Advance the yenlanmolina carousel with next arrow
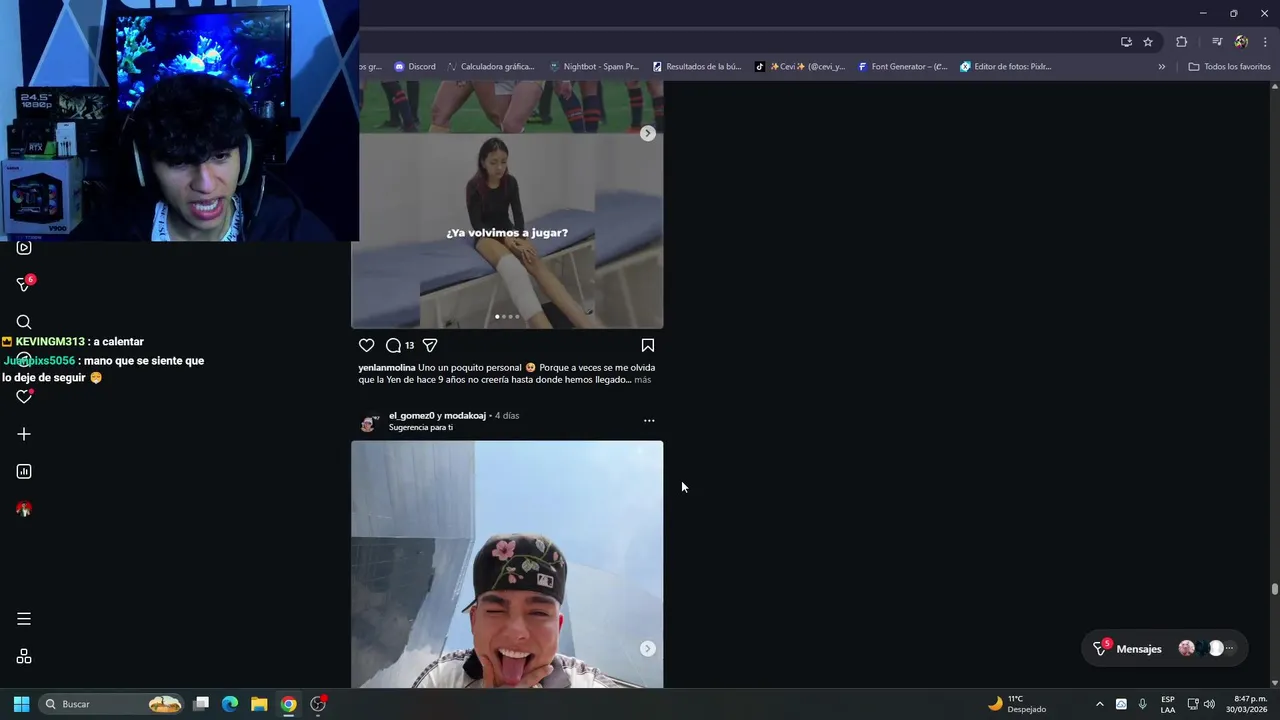Viewport: 1280px width, 720px height. pyautogui.click(x=648, y=133)
